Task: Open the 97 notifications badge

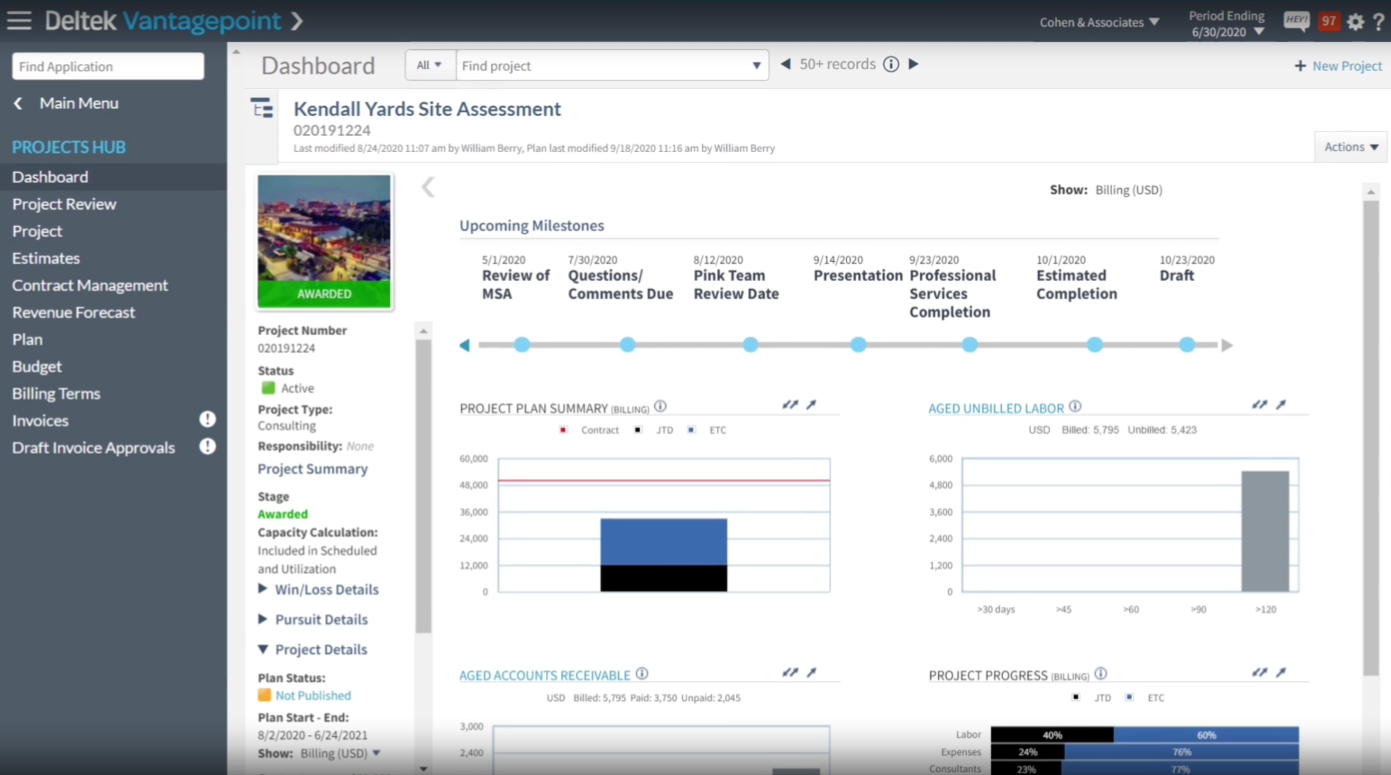Action: (x=1329, y=21)
